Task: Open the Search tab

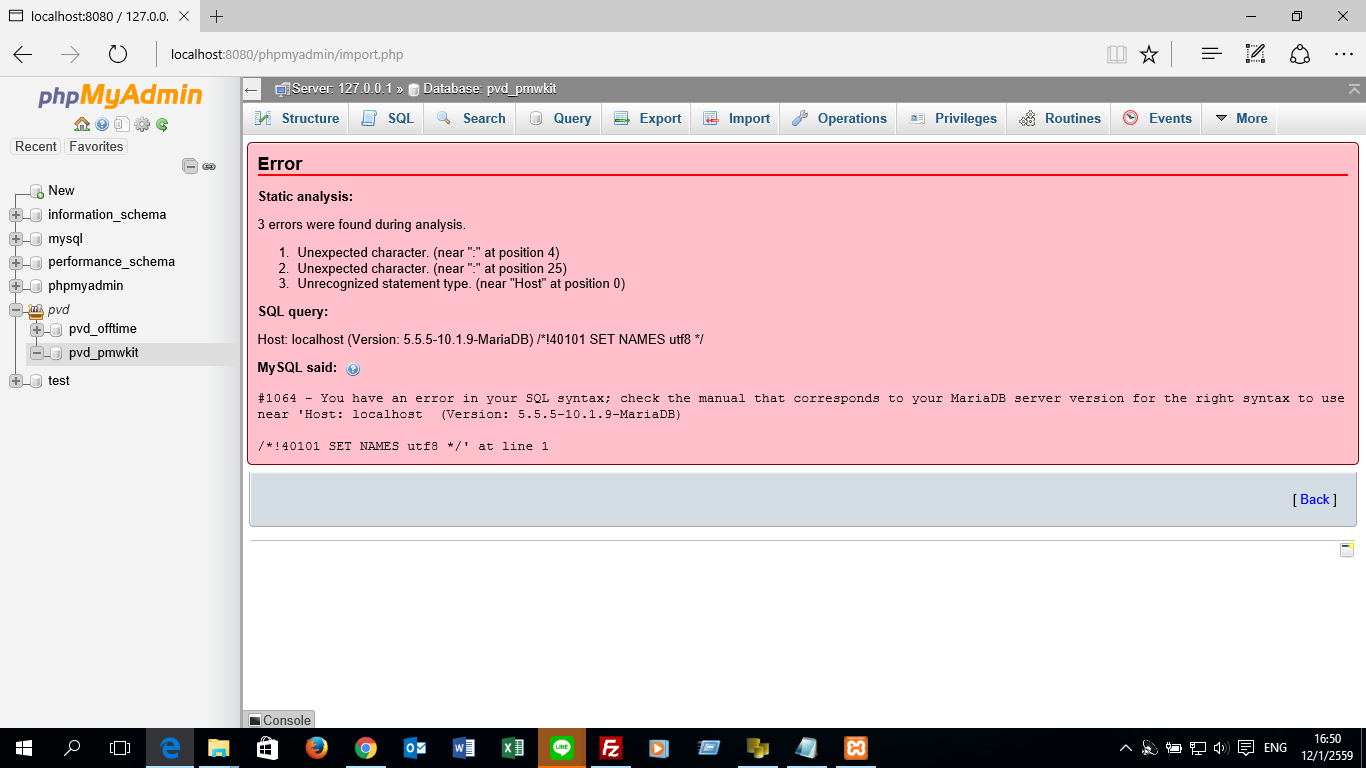Action: (x=471, y=118)
